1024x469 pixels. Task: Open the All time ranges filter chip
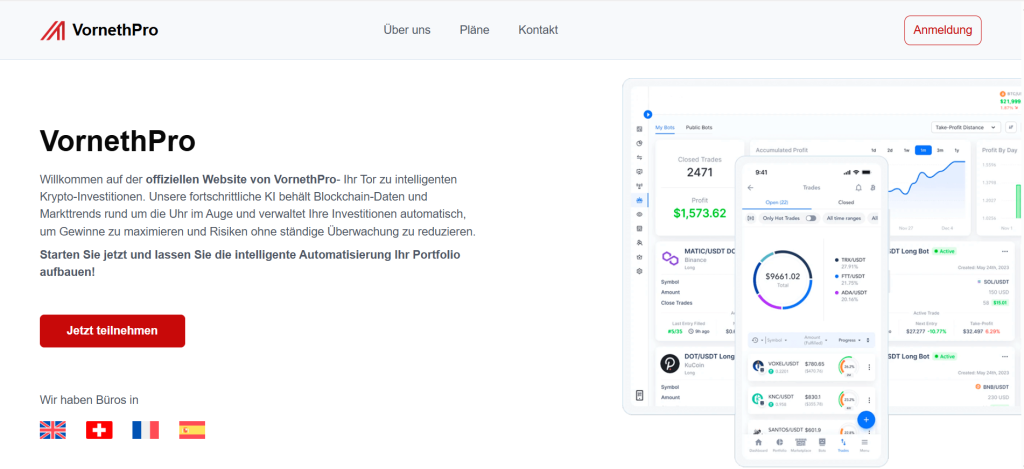tap(844, 218)
